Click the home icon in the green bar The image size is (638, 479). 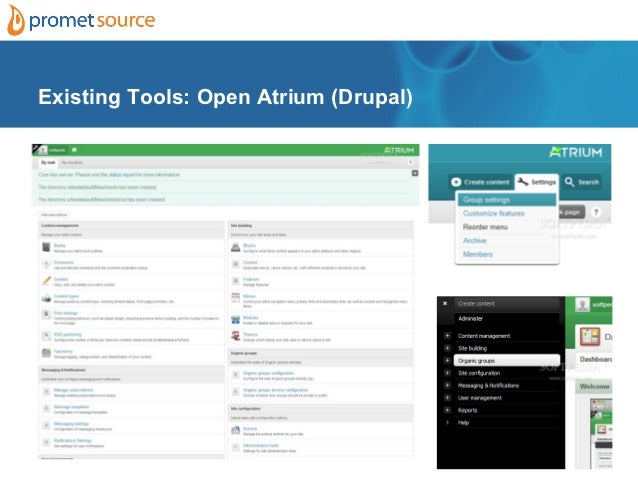tap(74, 150)
